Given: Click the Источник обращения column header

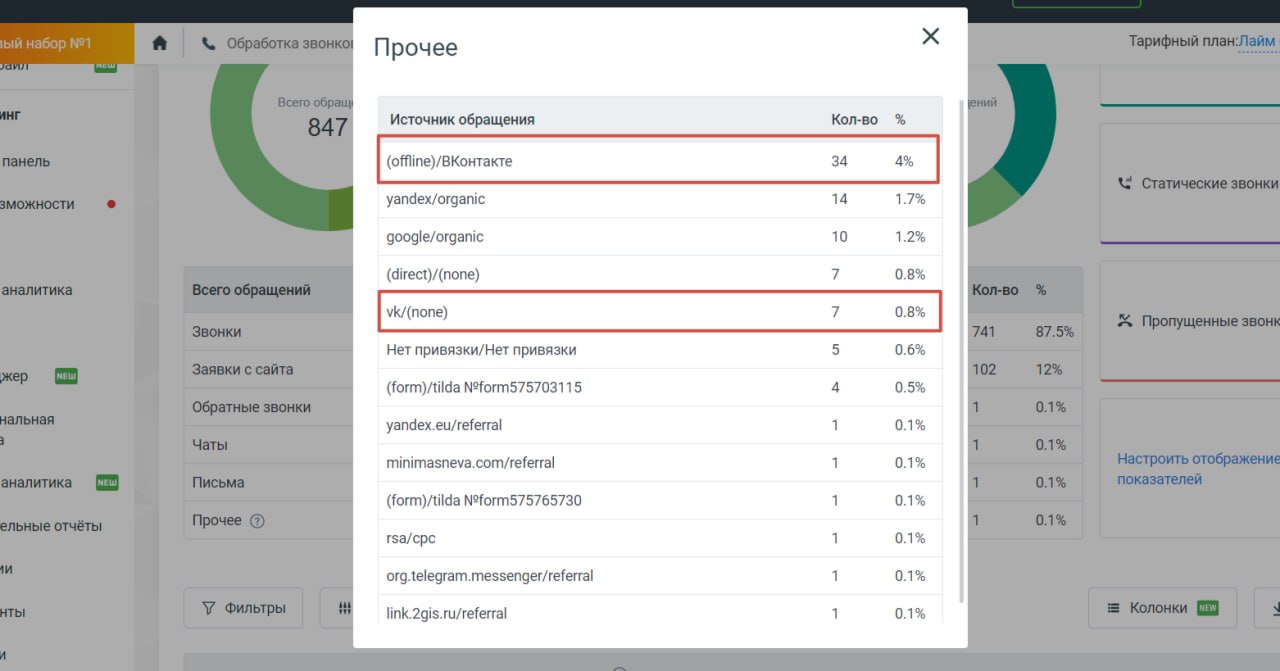Looking at the screenshot, I should tap(462, 119).
